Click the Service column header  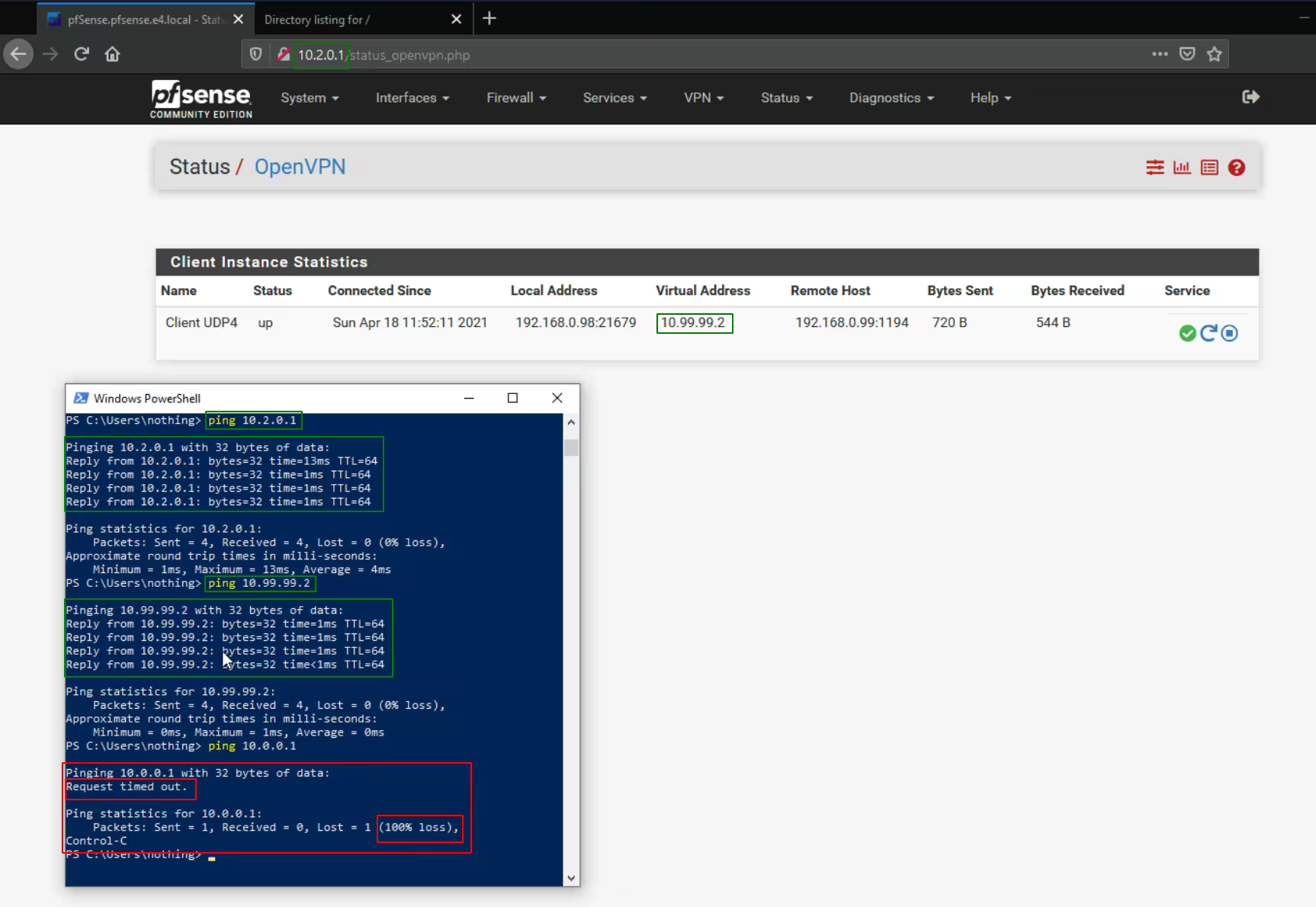click(x=1187, y=290)
